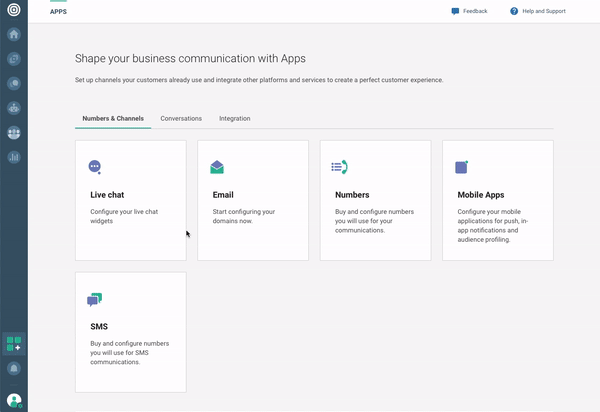Switch to the Conversations tab
This screenshot has height=412, width=600.
coord(181,118)
